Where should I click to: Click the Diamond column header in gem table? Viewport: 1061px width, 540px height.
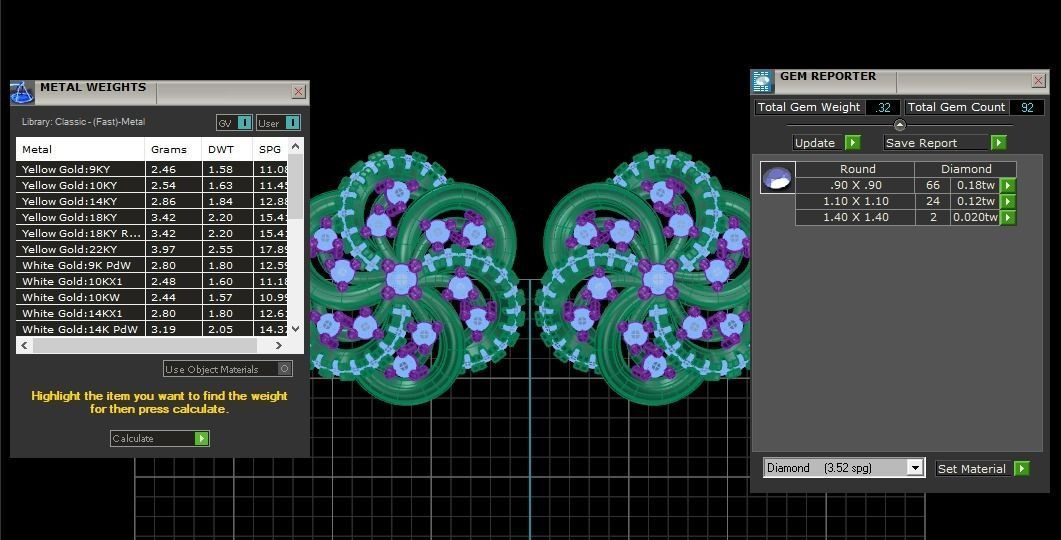click(x=966, y=169)
